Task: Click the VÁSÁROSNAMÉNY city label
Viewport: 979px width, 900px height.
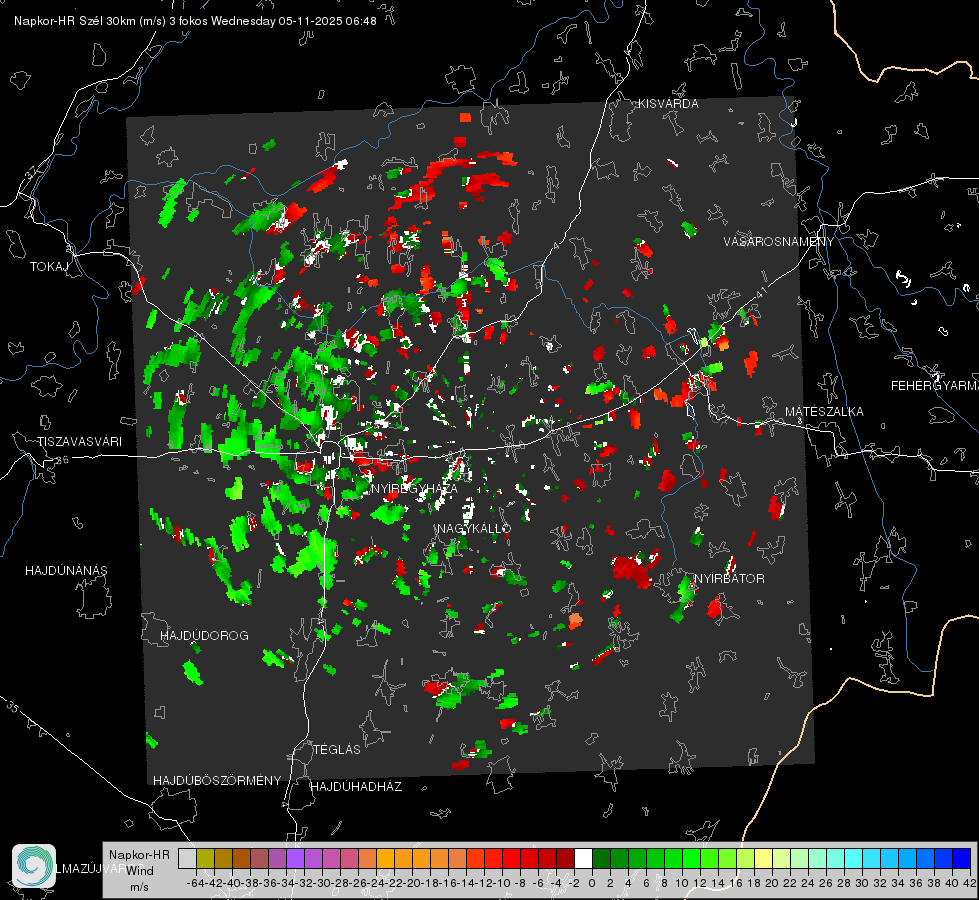Action: 779,242
